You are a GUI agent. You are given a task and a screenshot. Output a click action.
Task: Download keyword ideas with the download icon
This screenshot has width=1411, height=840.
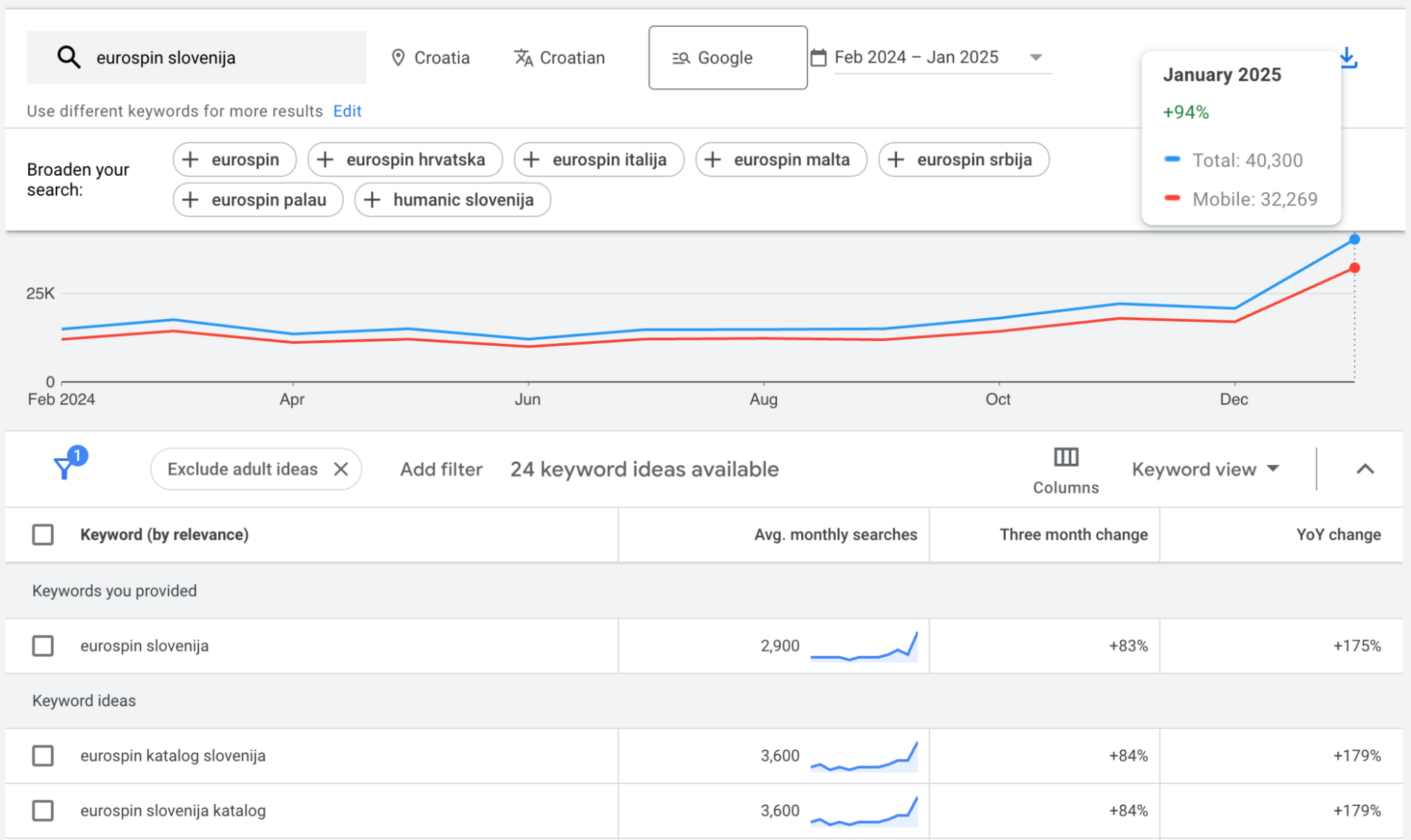tap(1348, 58)
